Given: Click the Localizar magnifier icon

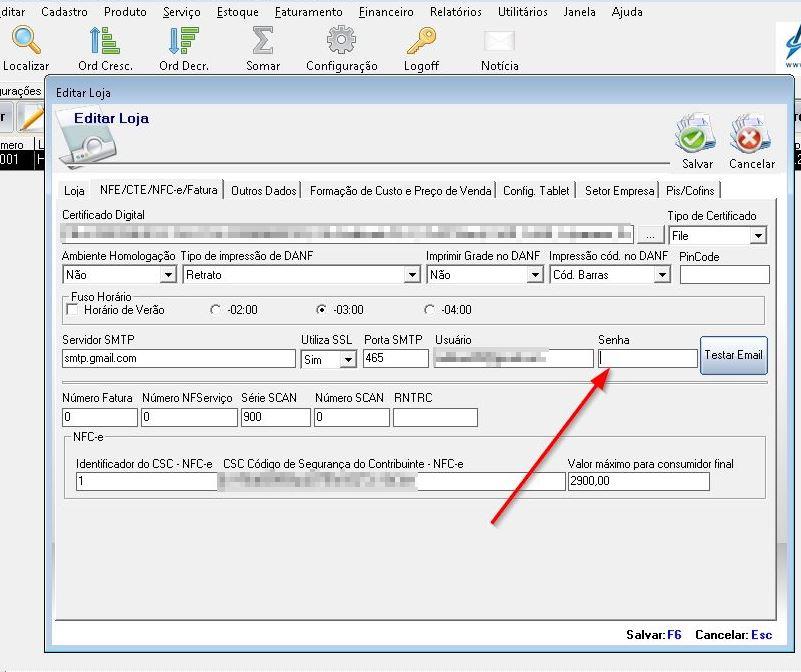Looking at the screenshot, I should click(x=26, y=40).
